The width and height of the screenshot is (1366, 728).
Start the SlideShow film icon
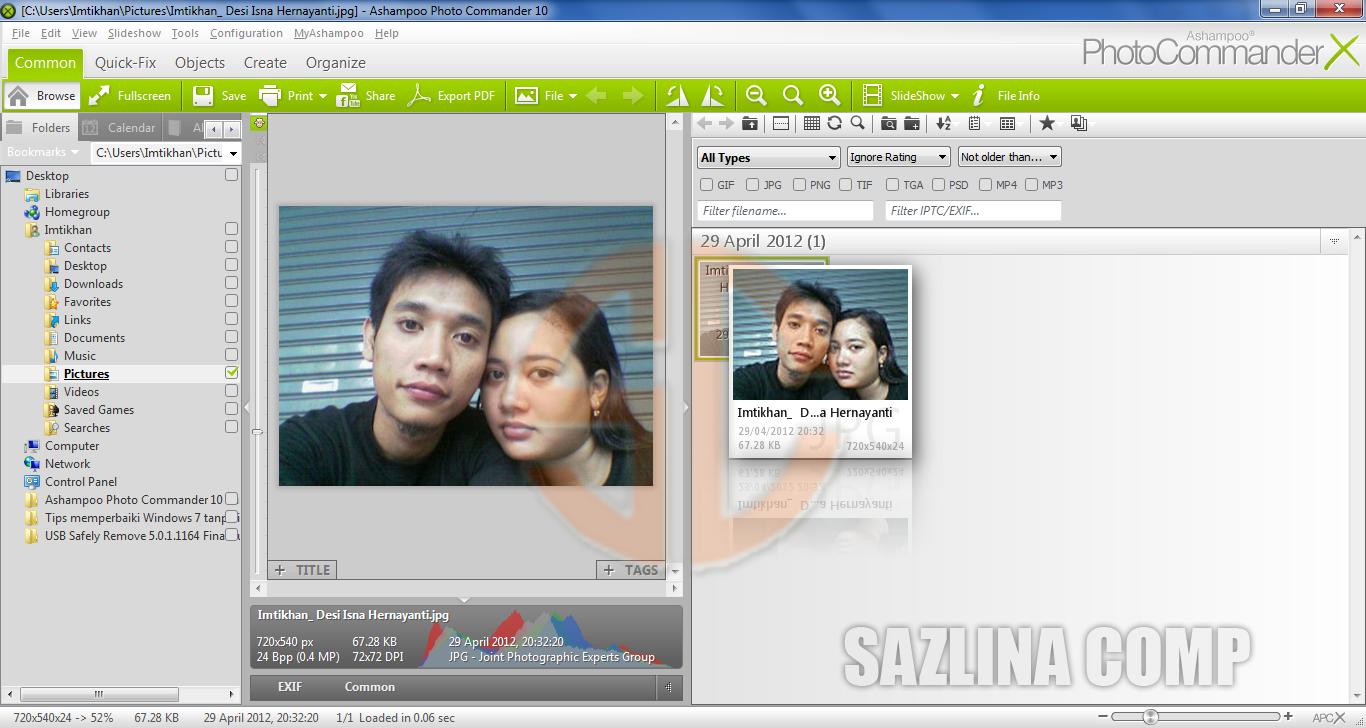872,96
